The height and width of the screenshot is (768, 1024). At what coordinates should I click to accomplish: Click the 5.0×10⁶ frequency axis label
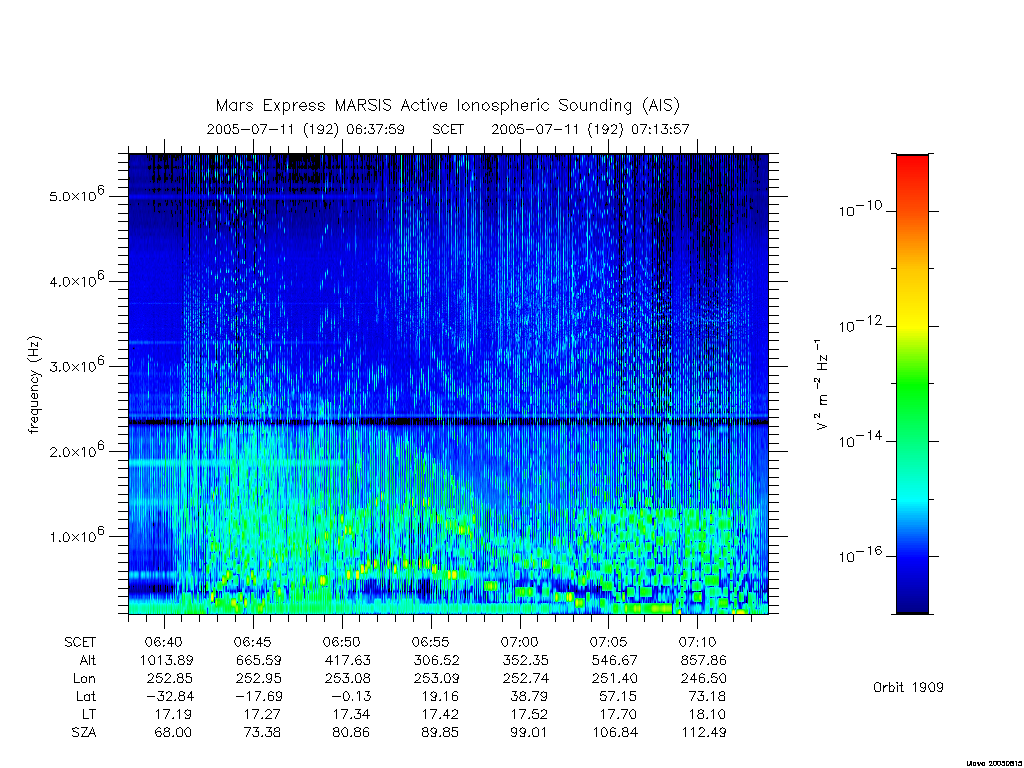coord(76,195)
